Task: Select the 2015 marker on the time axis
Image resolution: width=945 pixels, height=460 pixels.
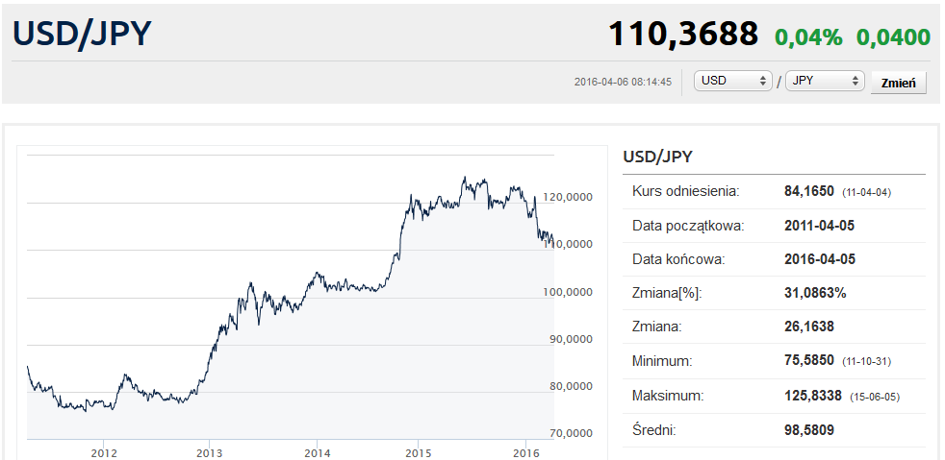Action: pos(419,453)
